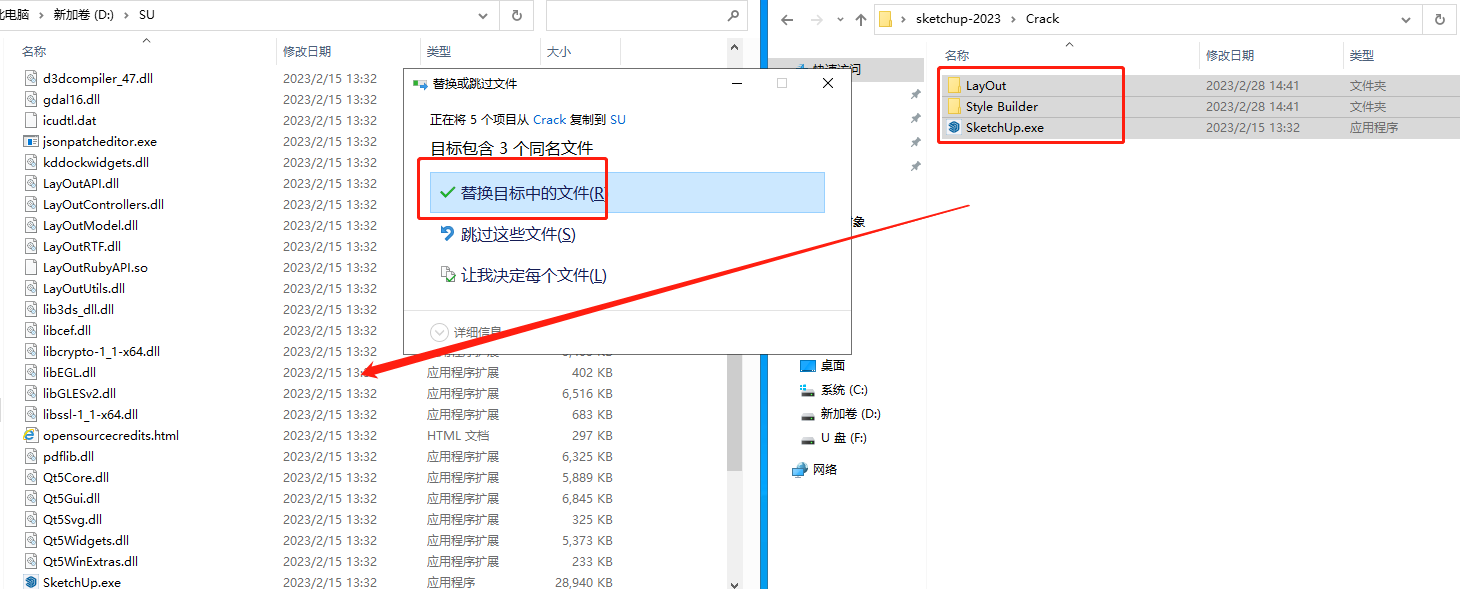Screen dimensions: 1460x589
Task: Click the Crack link in the dialog
Action: point(549,119)
